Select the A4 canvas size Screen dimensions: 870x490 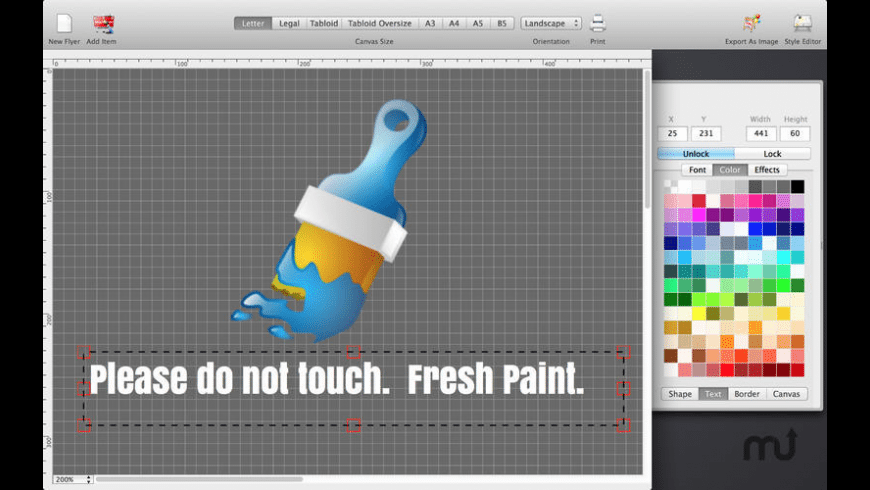point(454,23)
